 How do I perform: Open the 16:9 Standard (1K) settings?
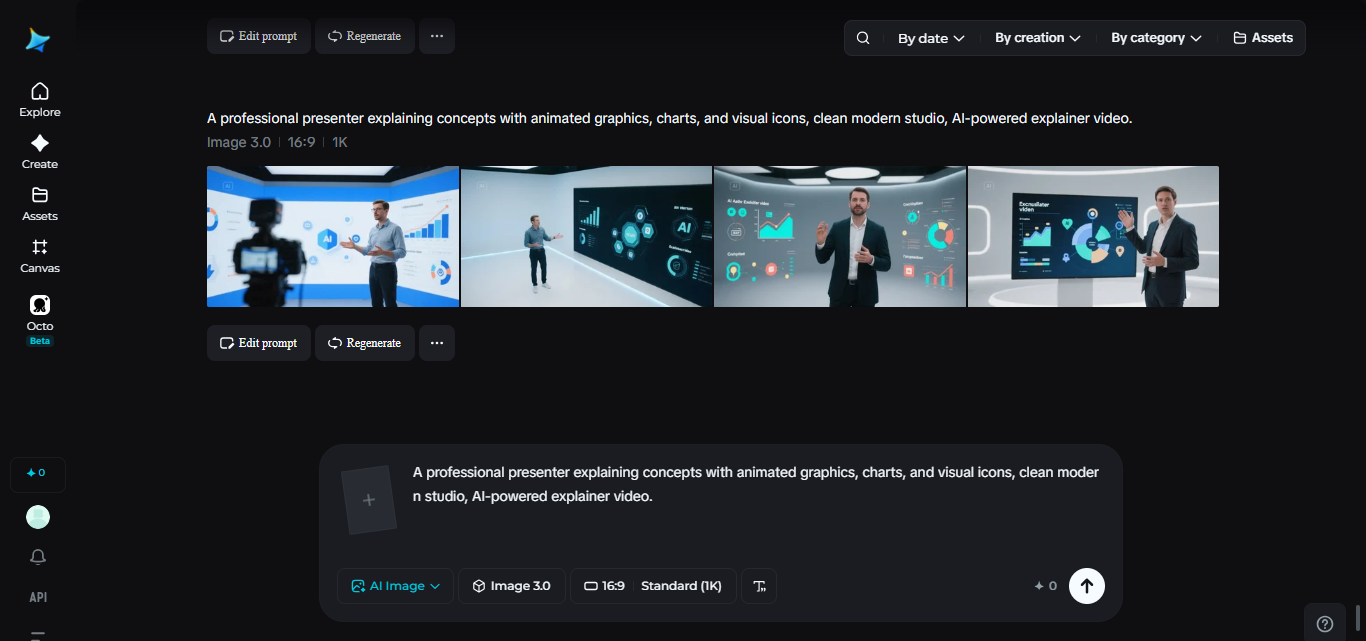tap(653, 586)
